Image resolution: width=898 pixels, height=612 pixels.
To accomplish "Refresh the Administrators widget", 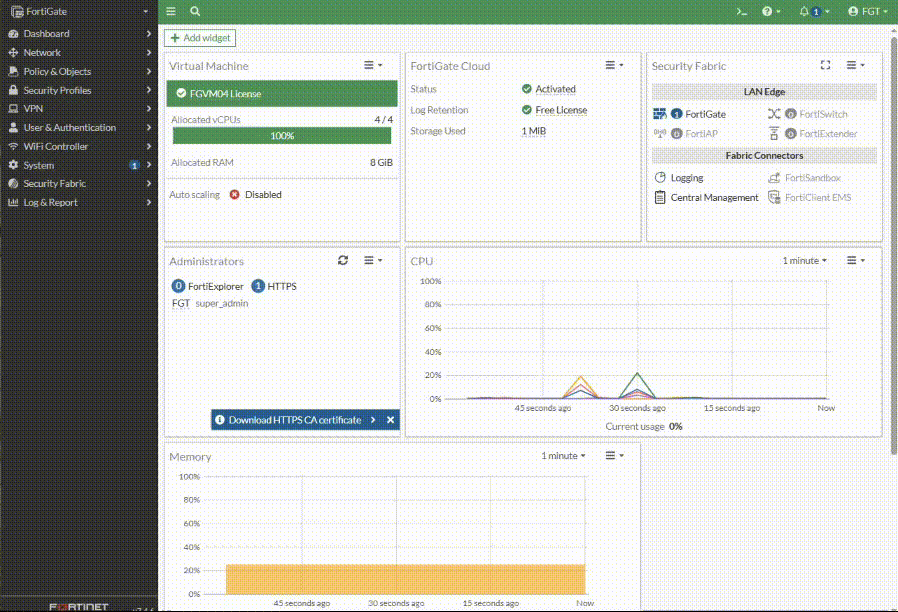I will (x=343, y=260).
